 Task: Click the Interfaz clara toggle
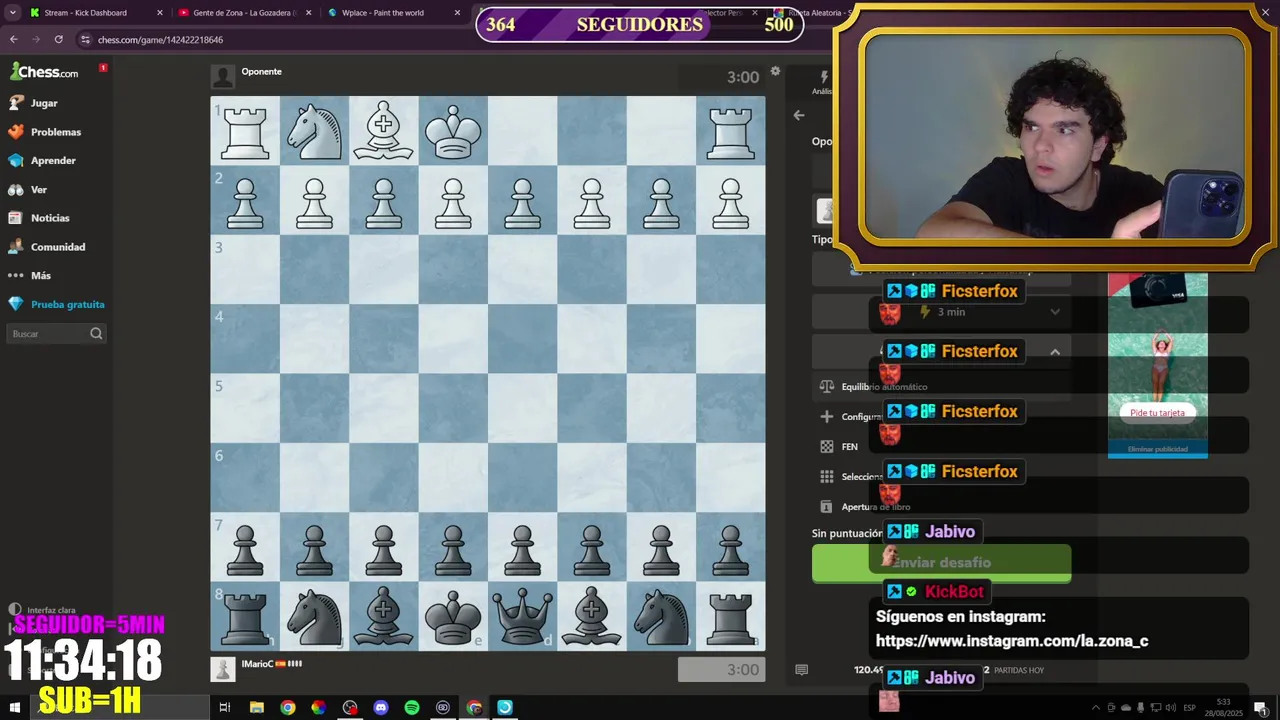(43, 610)
